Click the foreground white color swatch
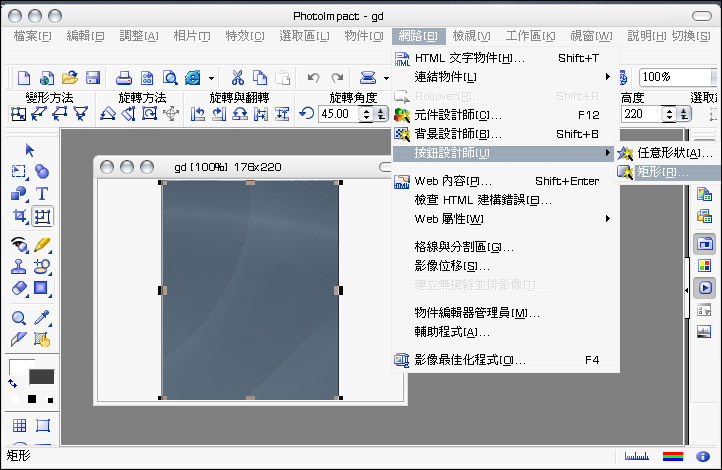 tap(17, 366)
